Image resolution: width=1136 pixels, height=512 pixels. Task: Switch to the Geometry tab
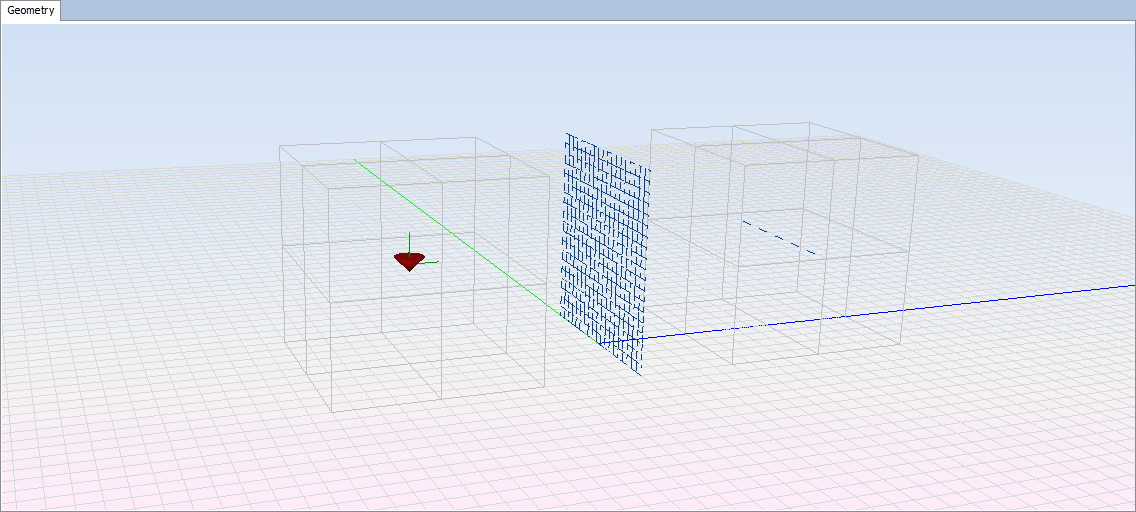(x=31, y=11)
